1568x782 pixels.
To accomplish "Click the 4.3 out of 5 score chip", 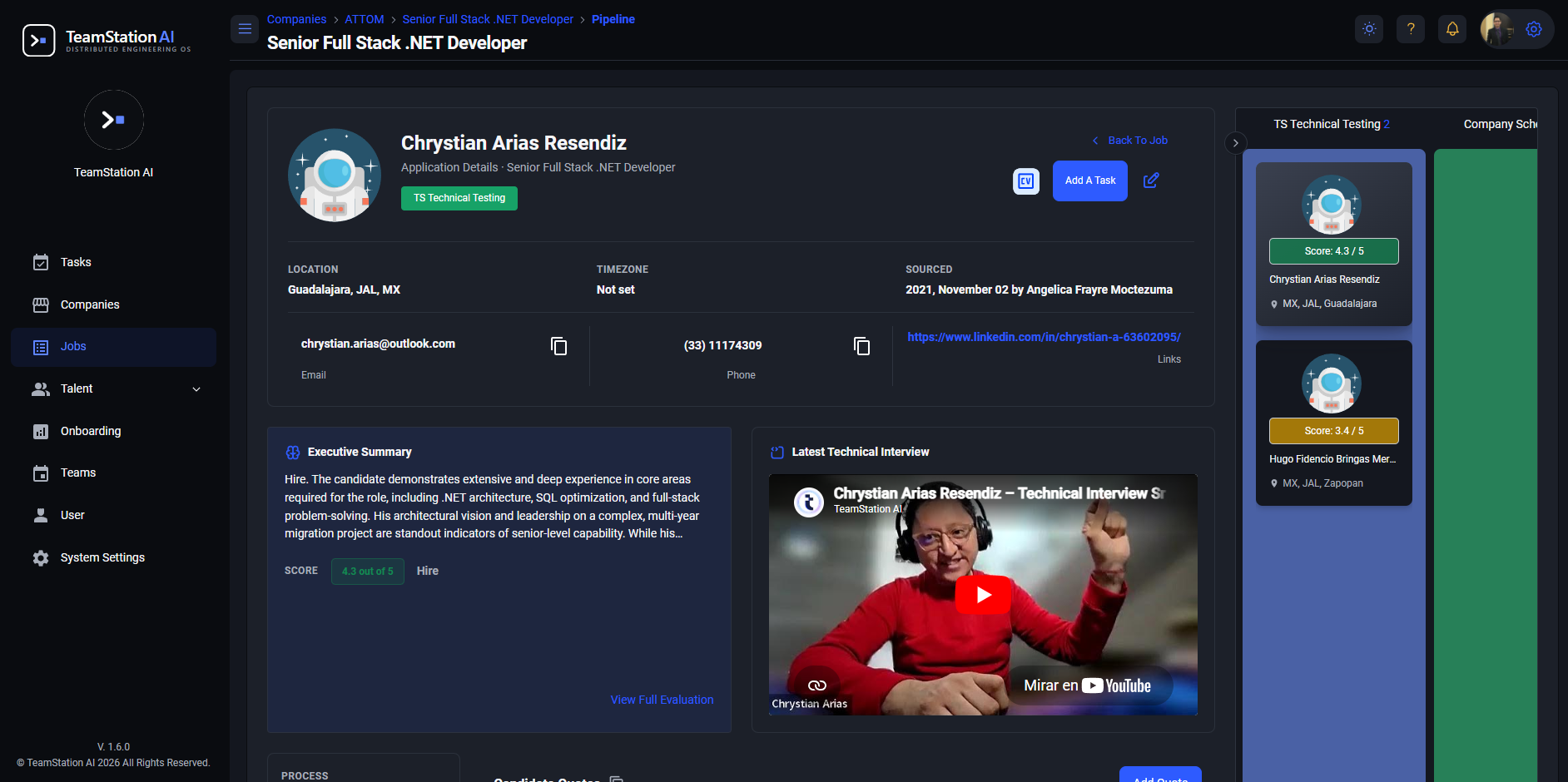I will [x=368, y=572].
